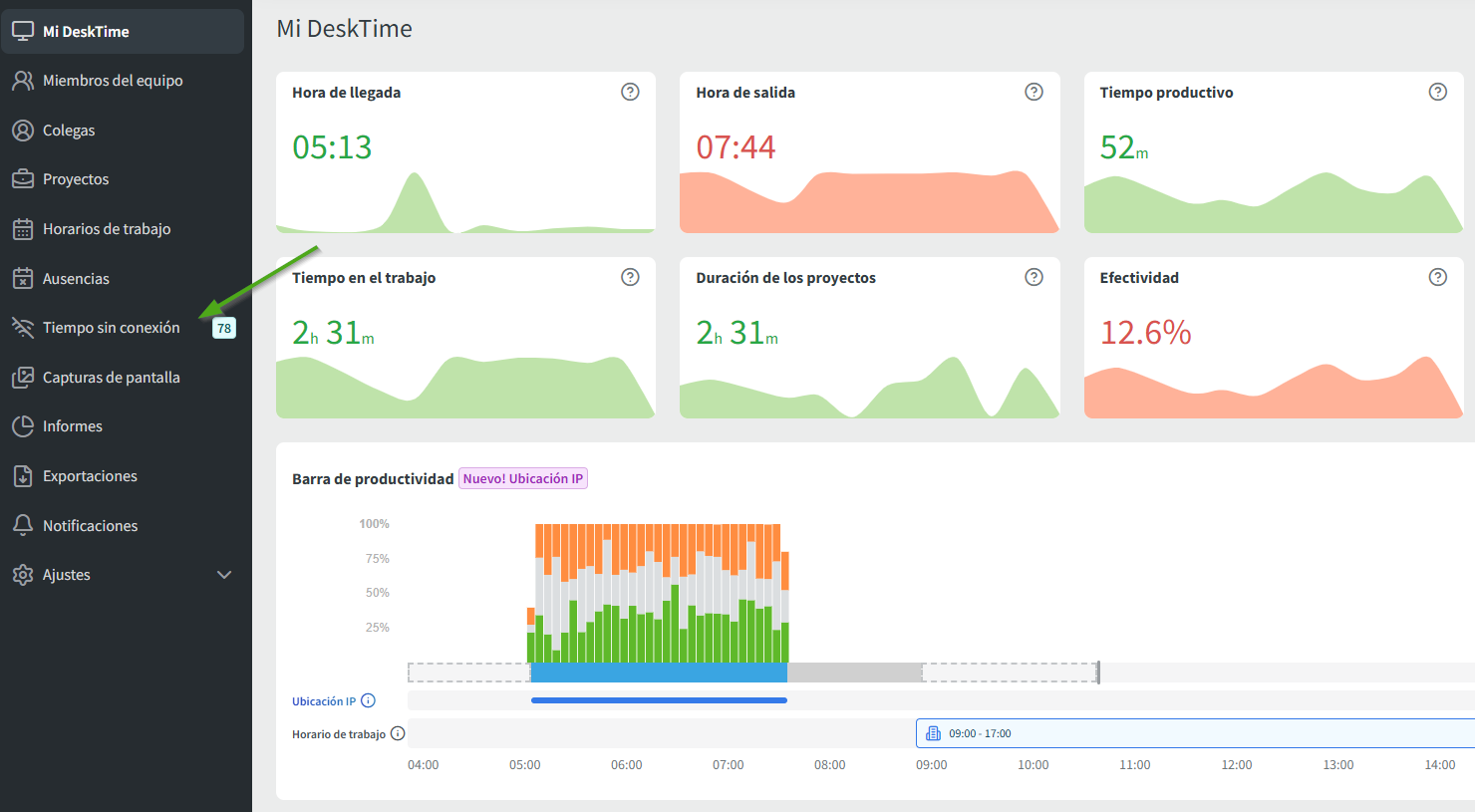The width and height of the screenshot is (1475, 812).
Task: Select Informes from the sidebar
Action: pos(72,426)
